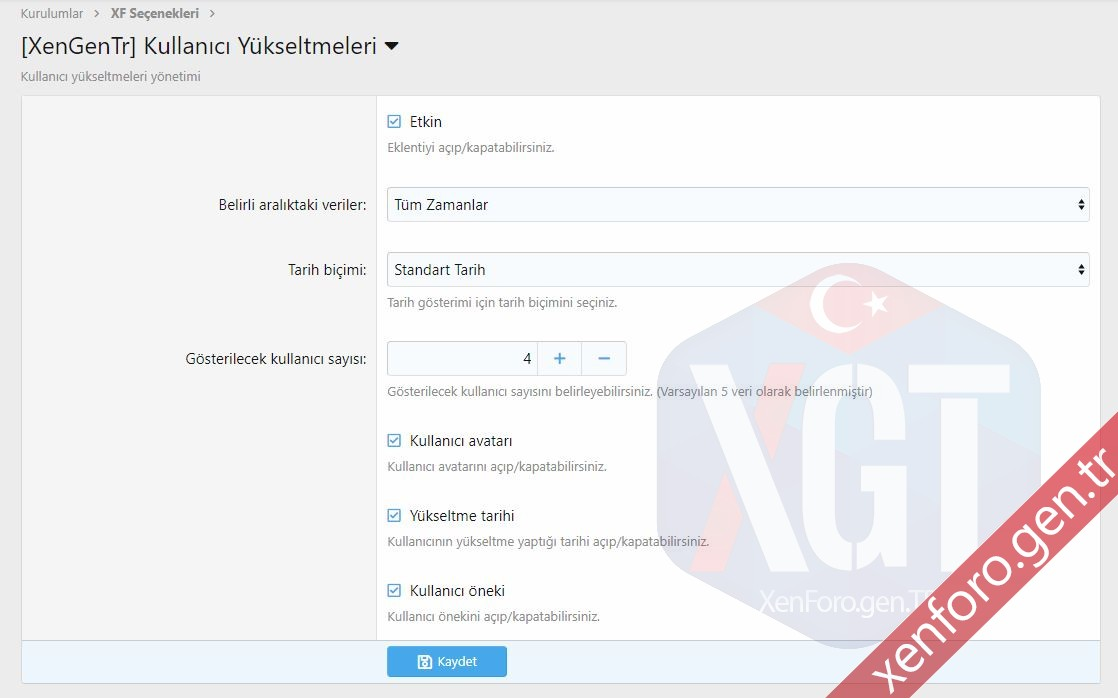The width and height of the screenshot is (1118, 698).
Task: Click the Yükseltme tarihi label
Action: 462,516
